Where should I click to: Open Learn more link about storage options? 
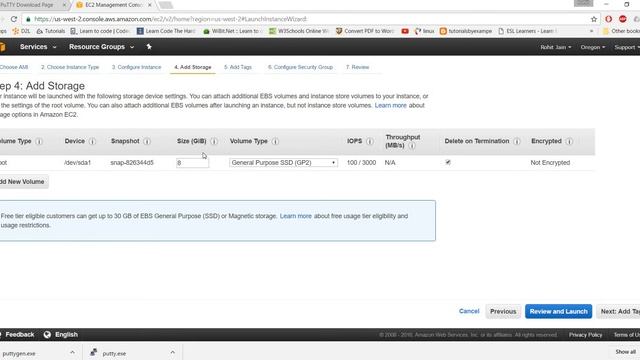tap(391, 105)
